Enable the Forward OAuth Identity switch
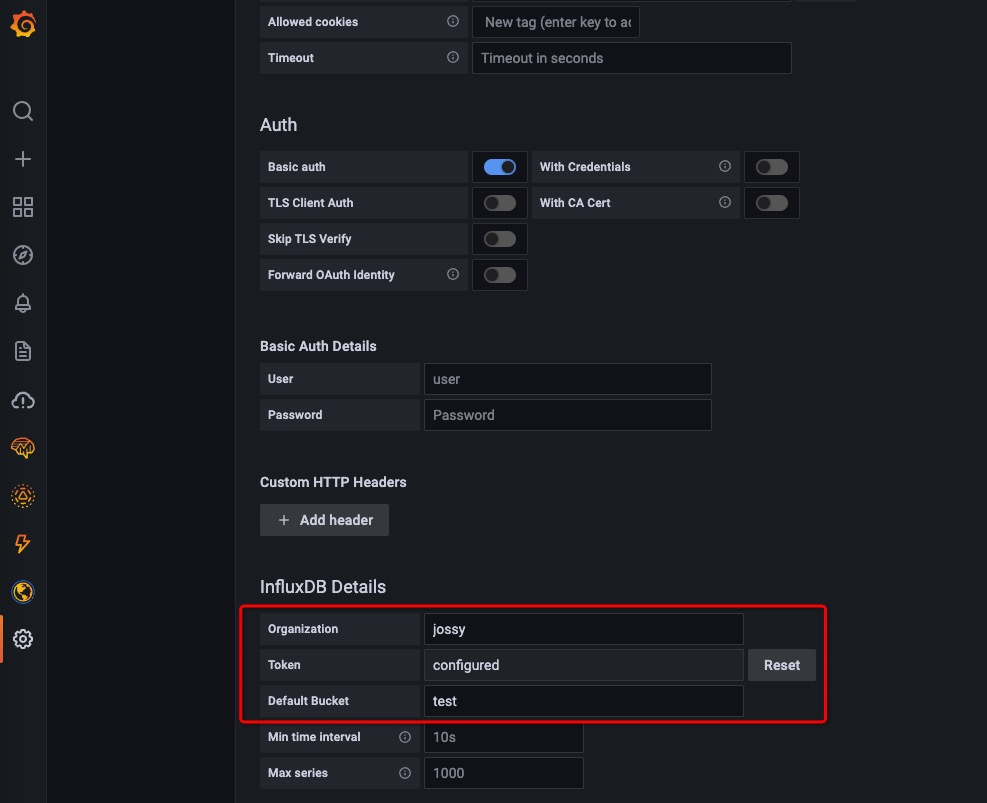The image size is (987, 803). pos(500,275)
